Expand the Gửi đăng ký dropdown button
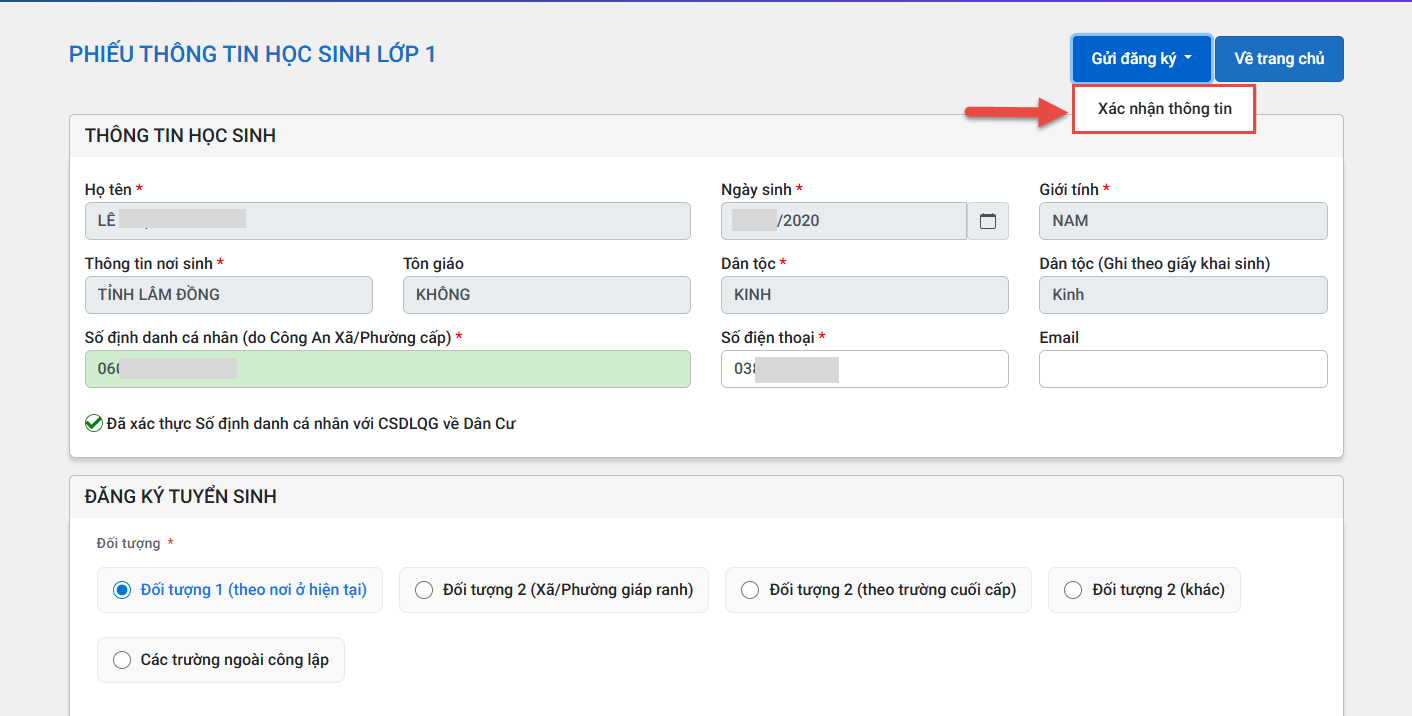1412x716 pixels. click(1142, 59)
